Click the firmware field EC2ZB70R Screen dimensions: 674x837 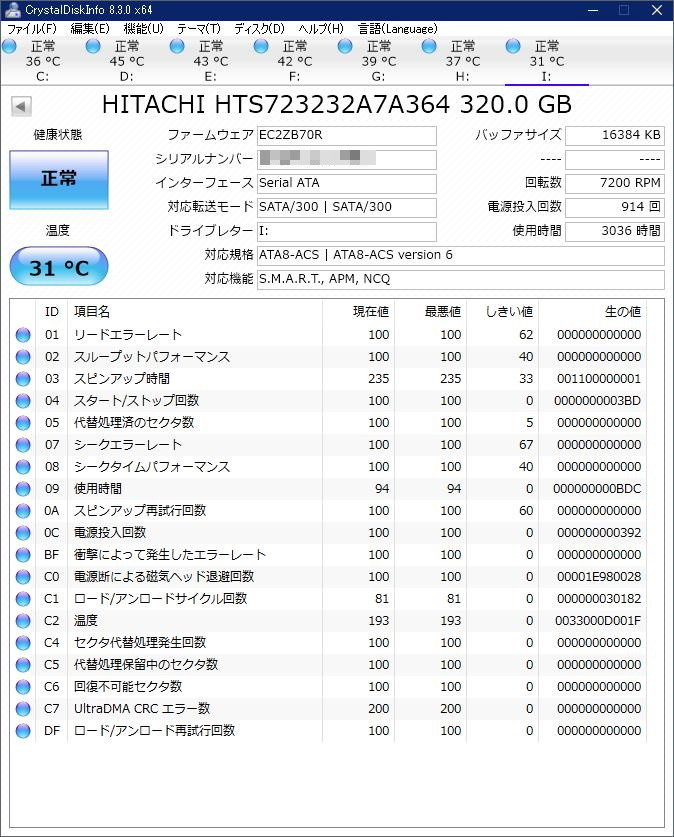coord(346,136)
